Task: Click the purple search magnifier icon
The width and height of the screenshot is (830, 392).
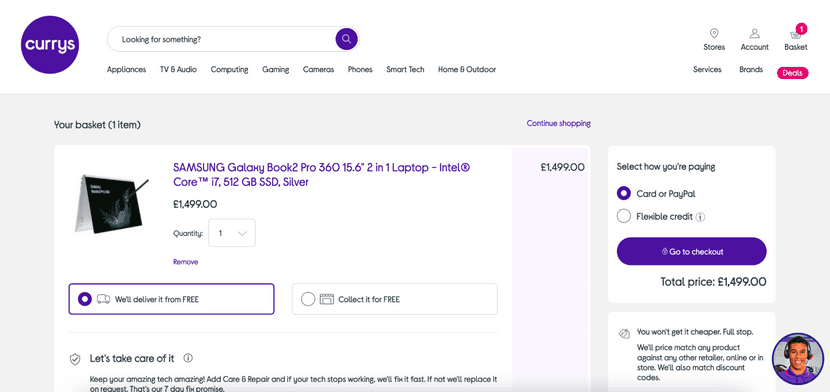Action: point(346,39)
